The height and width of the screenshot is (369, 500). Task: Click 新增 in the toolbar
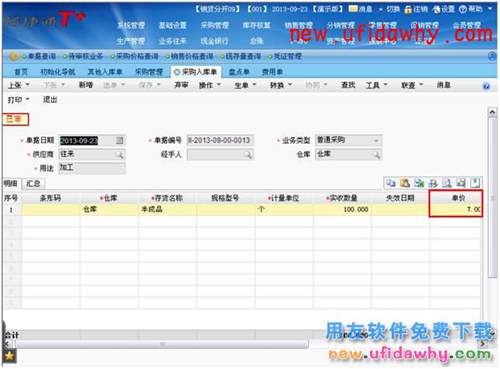tap(86, 85)
